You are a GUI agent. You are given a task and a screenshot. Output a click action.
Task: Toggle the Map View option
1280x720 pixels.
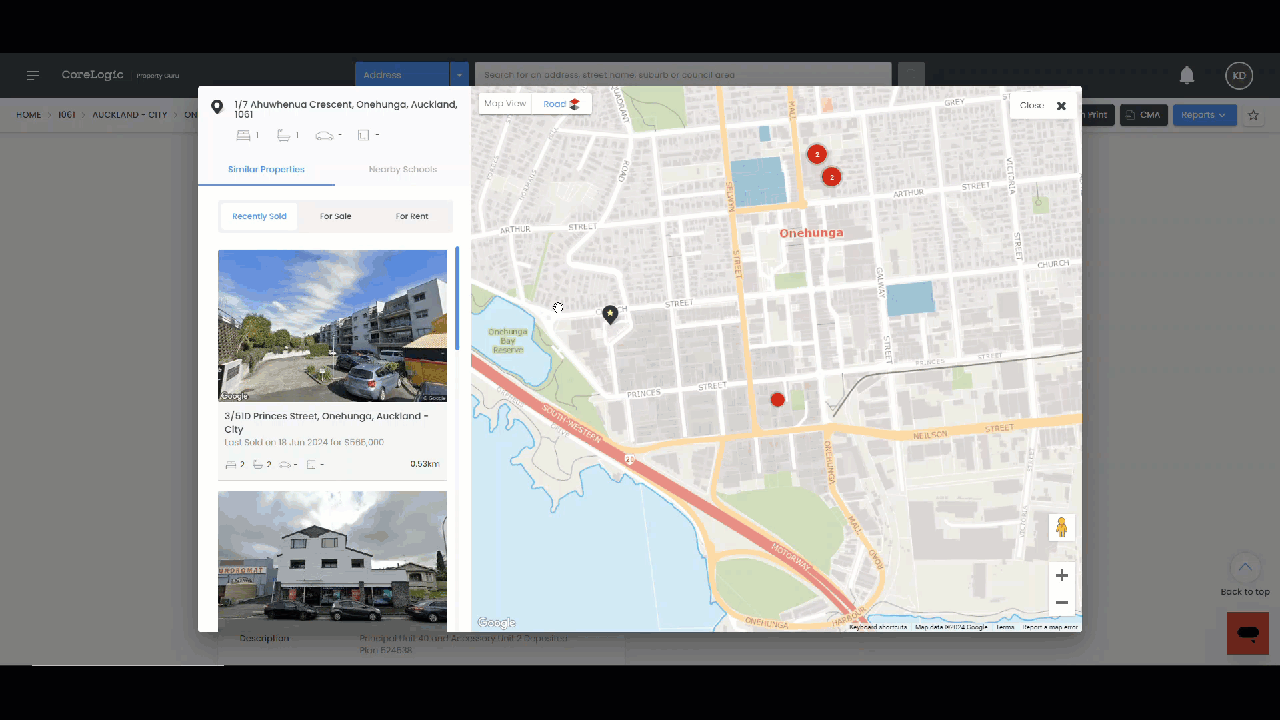point(505,104)
